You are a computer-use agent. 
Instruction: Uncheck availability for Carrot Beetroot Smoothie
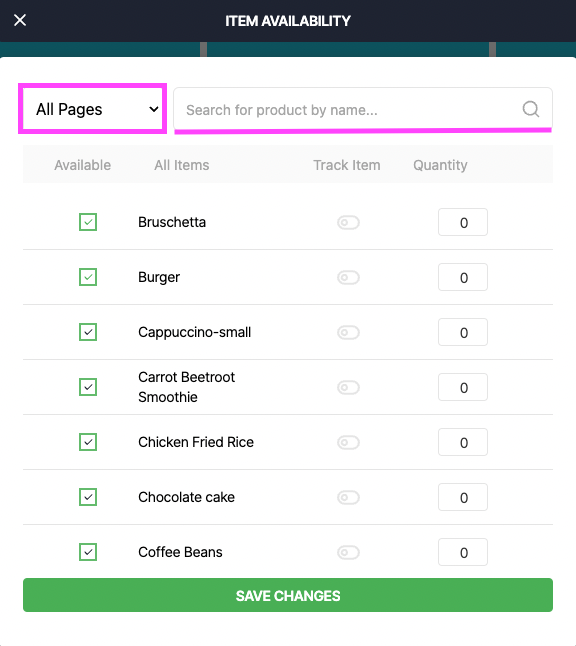[x=88, y=387]
